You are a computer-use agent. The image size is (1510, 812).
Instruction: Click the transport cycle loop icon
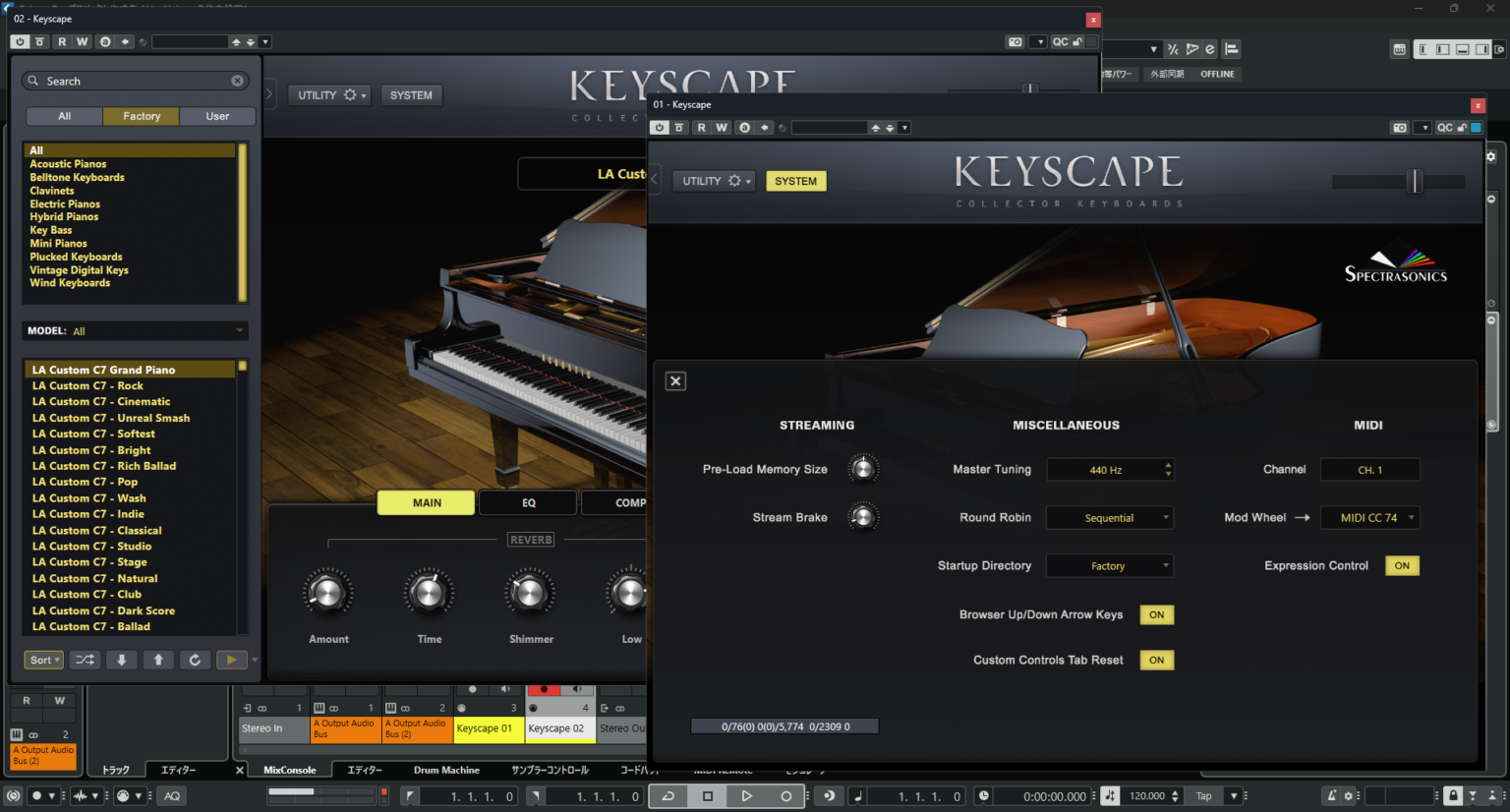(668, 796)
